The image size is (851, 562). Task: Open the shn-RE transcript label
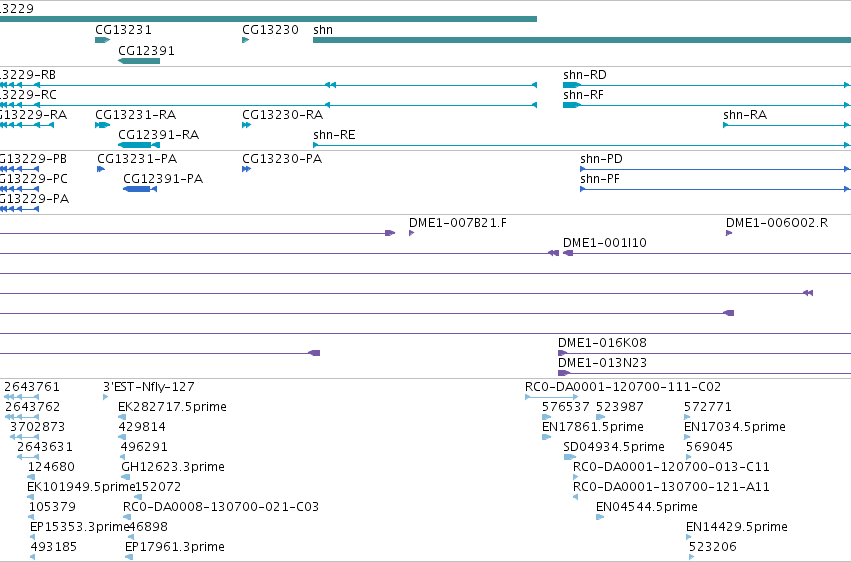coord(334,135)
